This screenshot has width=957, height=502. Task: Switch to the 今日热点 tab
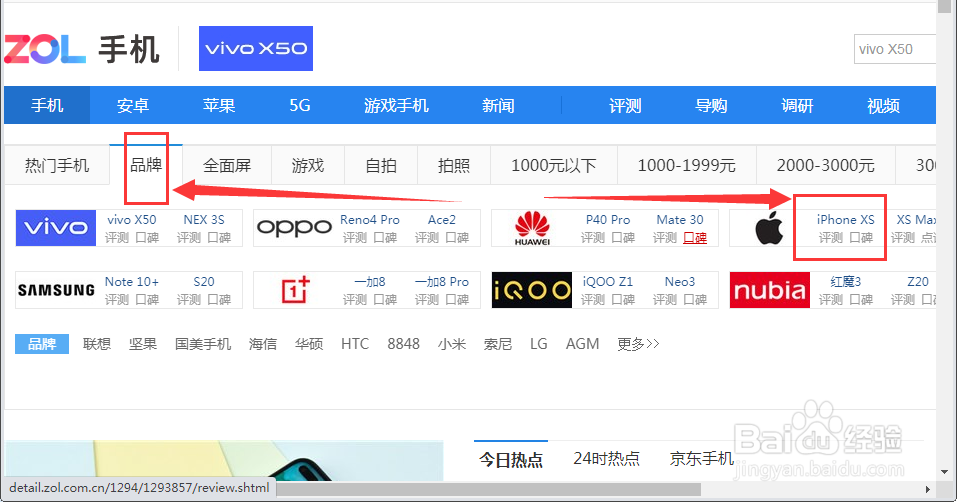point(511,459)
